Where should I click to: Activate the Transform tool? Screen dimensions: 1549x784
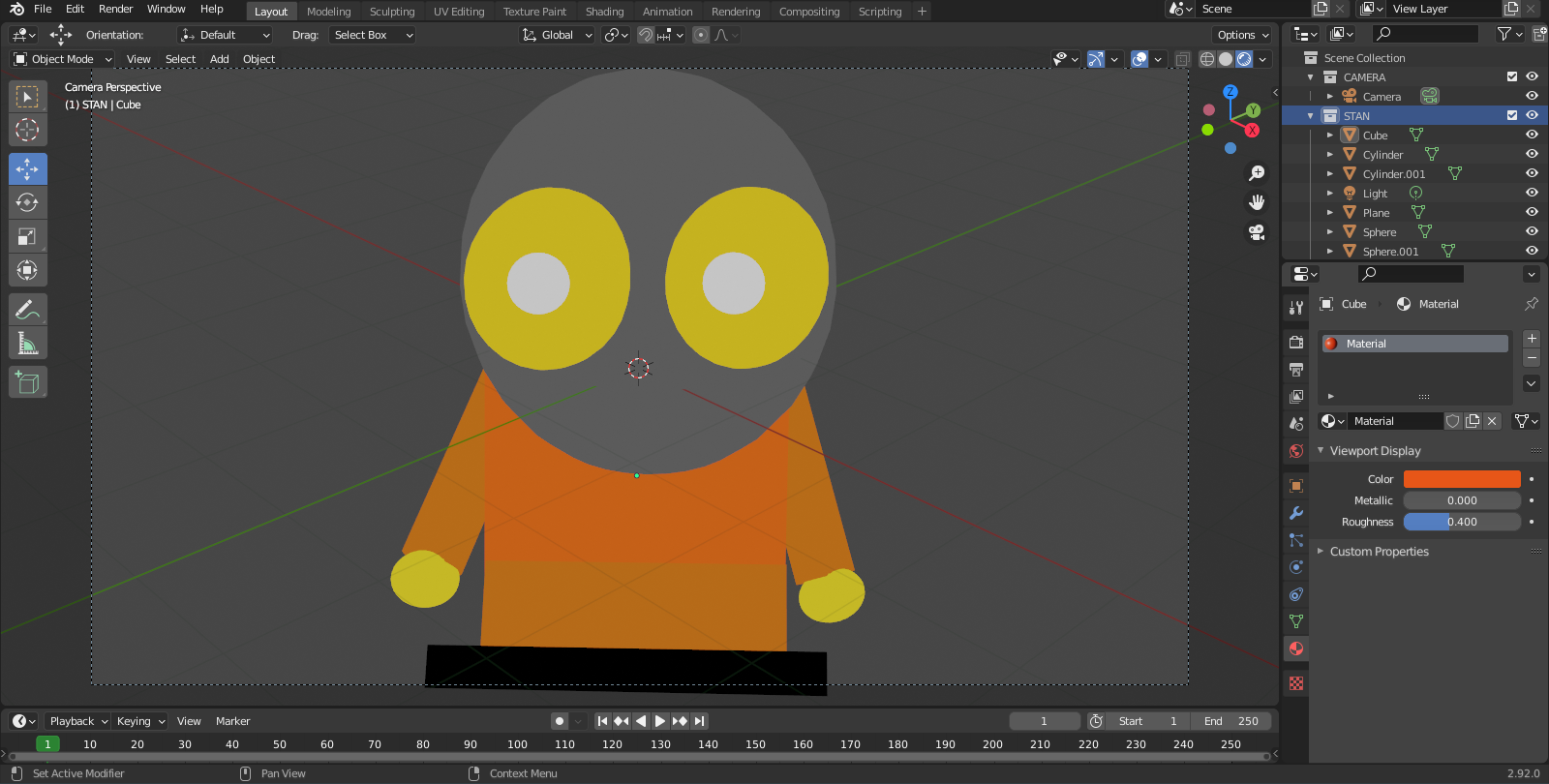coord(27,271)
